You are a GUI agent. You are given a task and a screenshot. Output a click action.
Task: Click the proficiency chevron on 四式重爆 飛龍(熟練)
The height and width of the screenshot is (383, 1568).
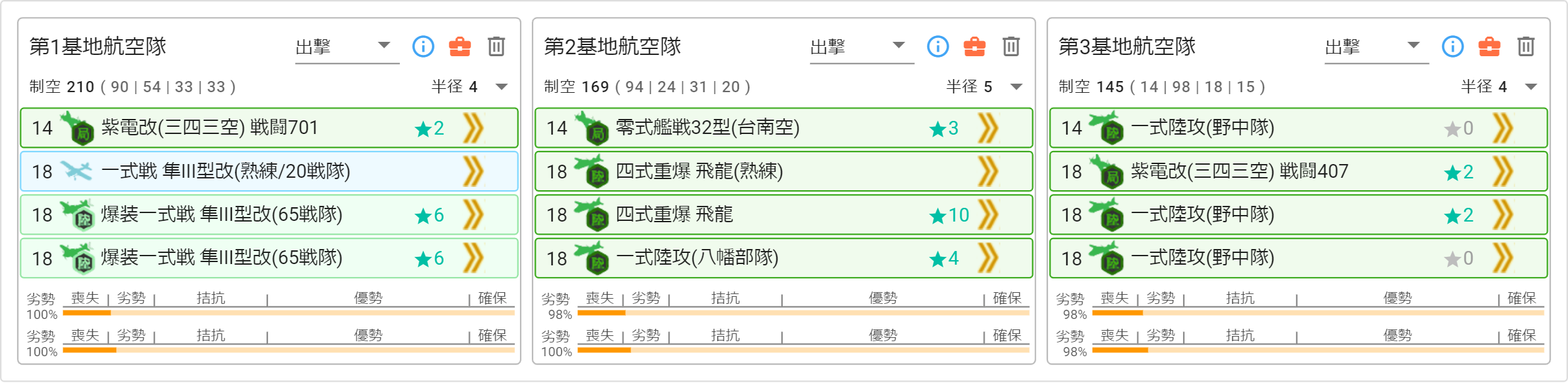tap(988, 171)
